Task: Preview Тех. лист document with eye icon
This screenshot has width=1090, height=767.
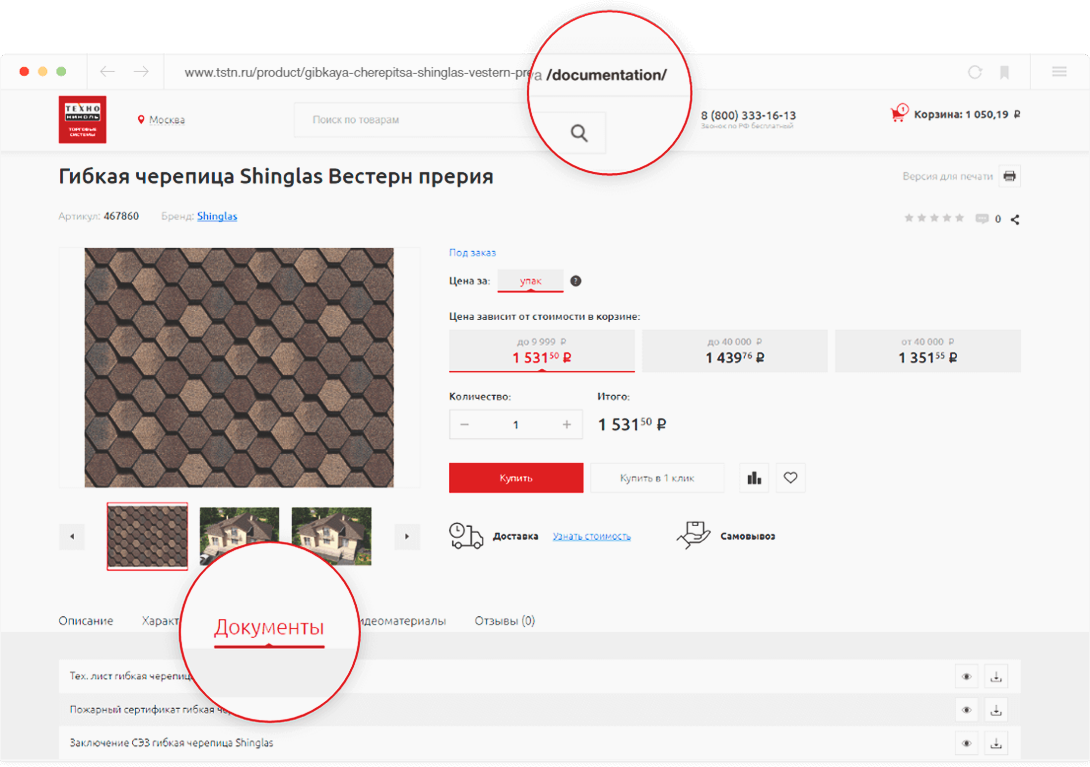Action: (x=966, y=677)
